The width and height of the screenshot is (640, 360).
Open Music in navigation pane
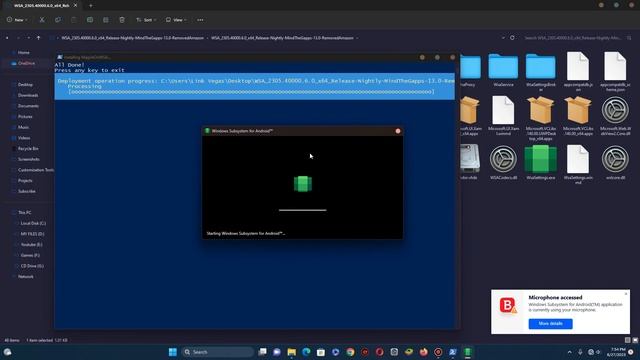pyautogui.click(x=23, y=127)
